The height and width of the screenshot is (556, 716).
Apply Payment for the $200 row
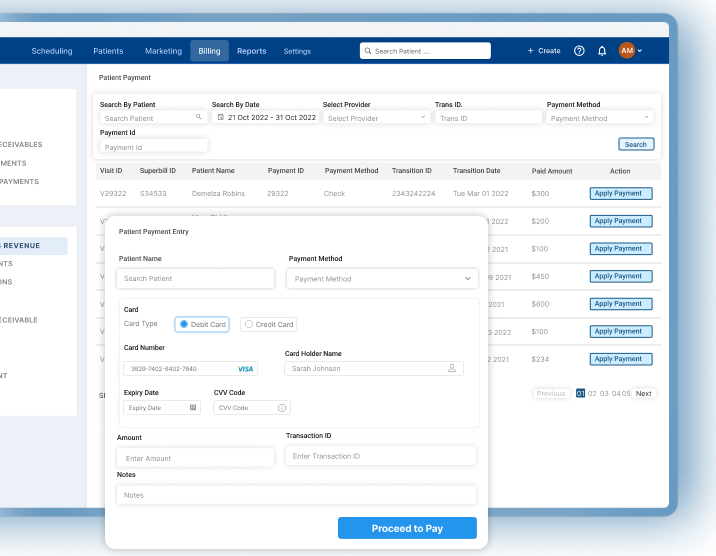(621, 221)
